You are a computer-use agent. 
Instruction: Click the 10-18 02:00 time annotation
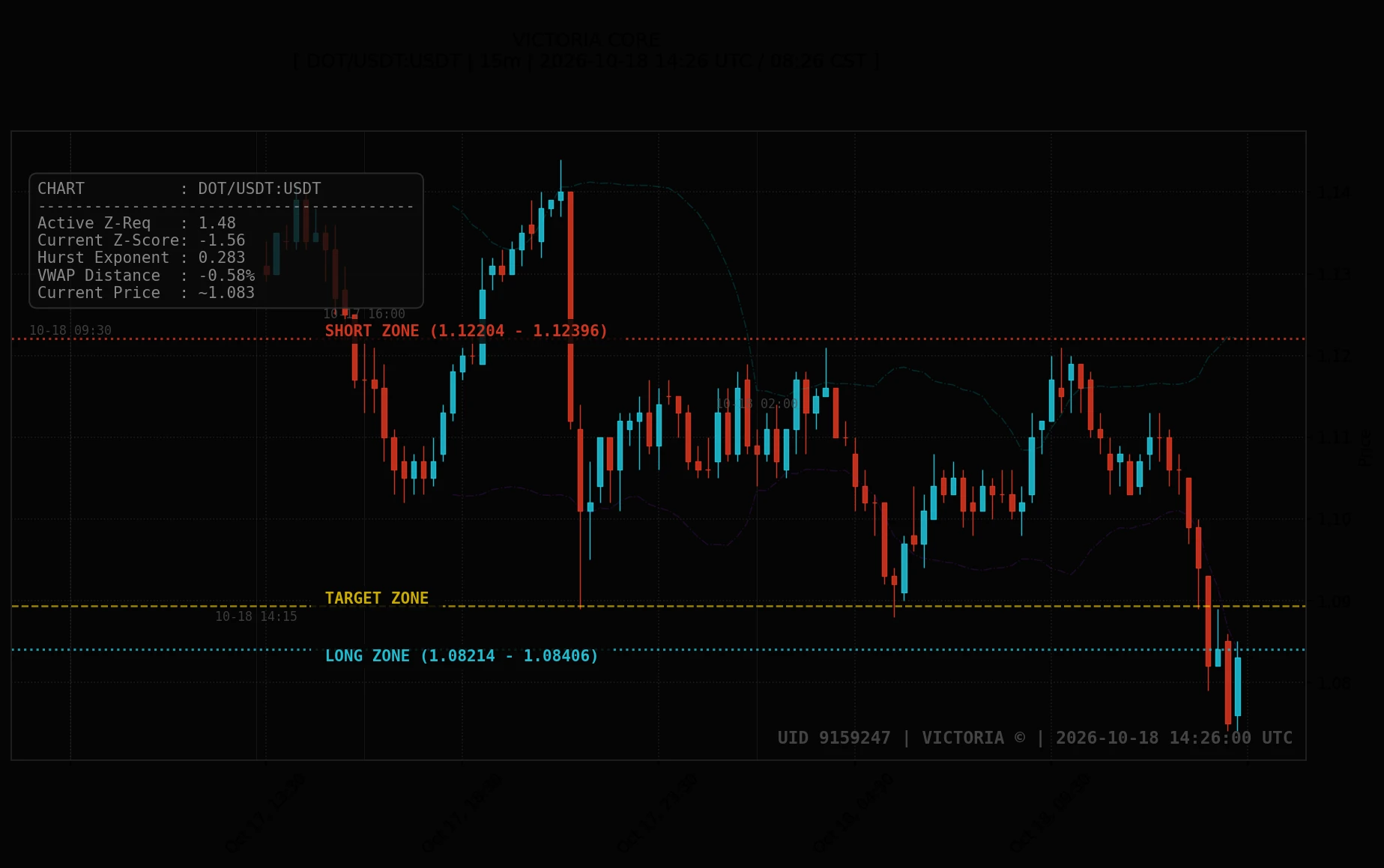click(x=758, y=404)
